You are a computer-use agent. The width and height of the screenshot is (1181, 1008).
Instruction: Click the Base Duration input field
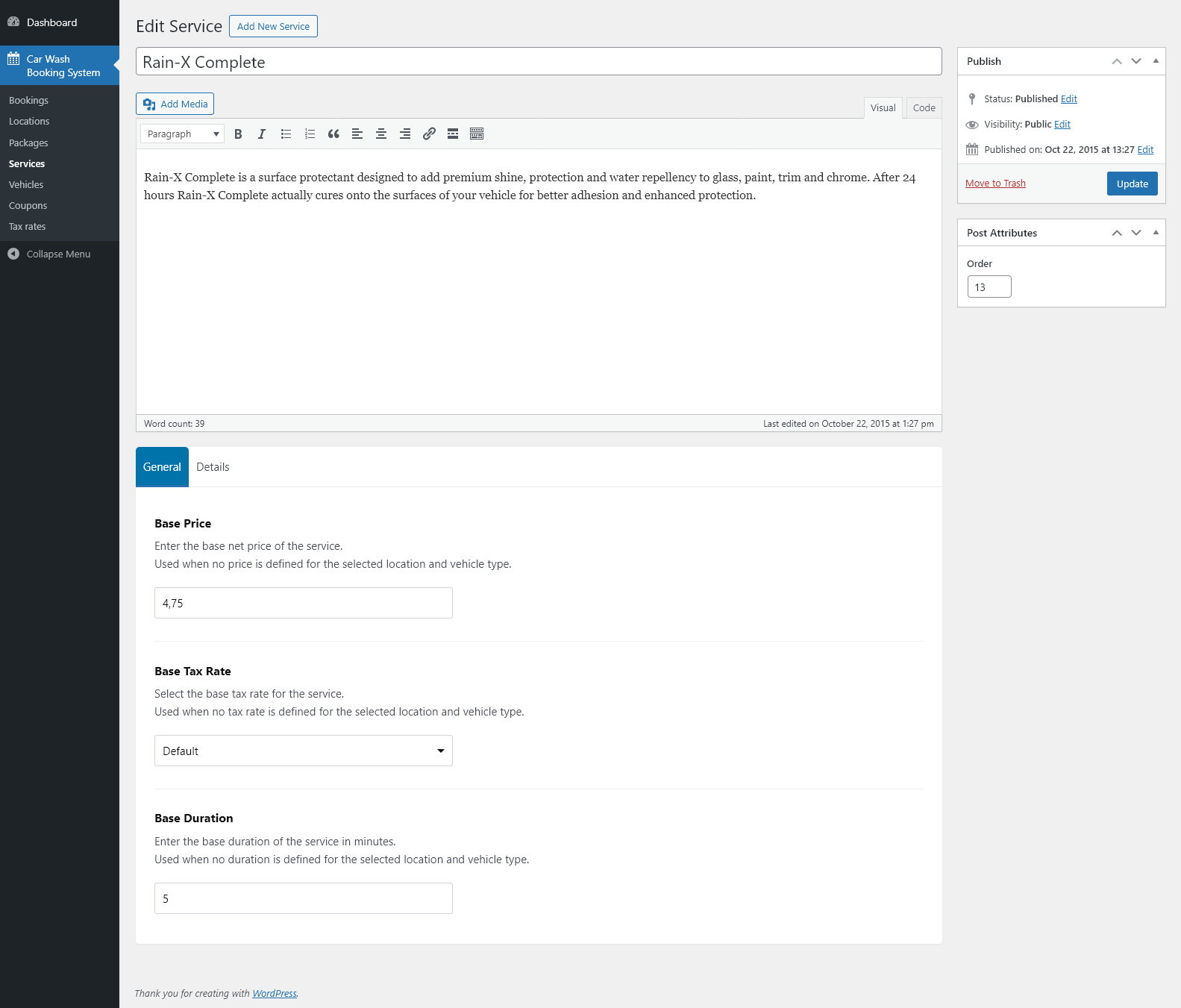(x=304, y=898)
